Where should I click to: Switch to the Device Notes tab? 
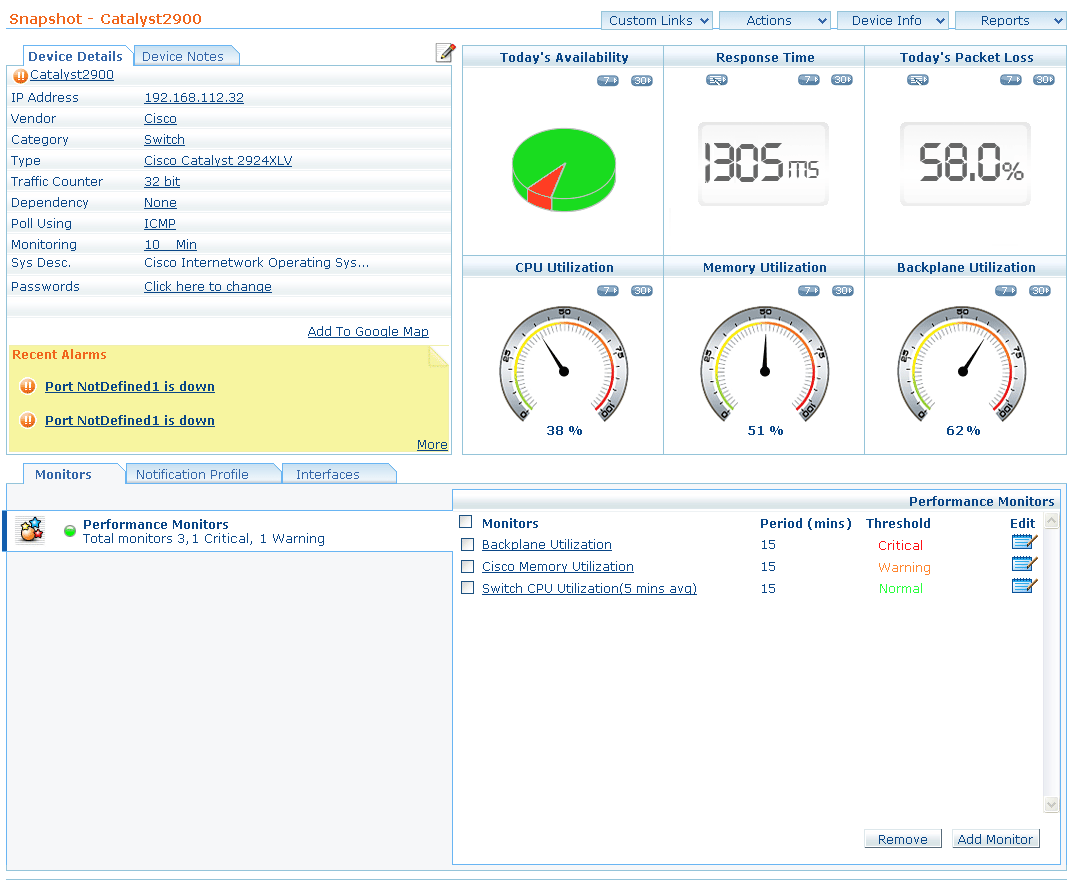point(183,56)
